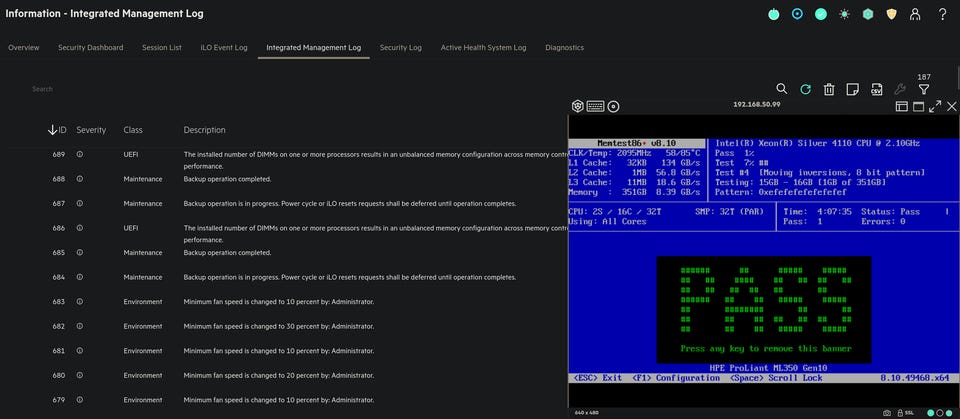Click the severity info icon on row 684
Screen dimensions: 960x419
(80, 277)
